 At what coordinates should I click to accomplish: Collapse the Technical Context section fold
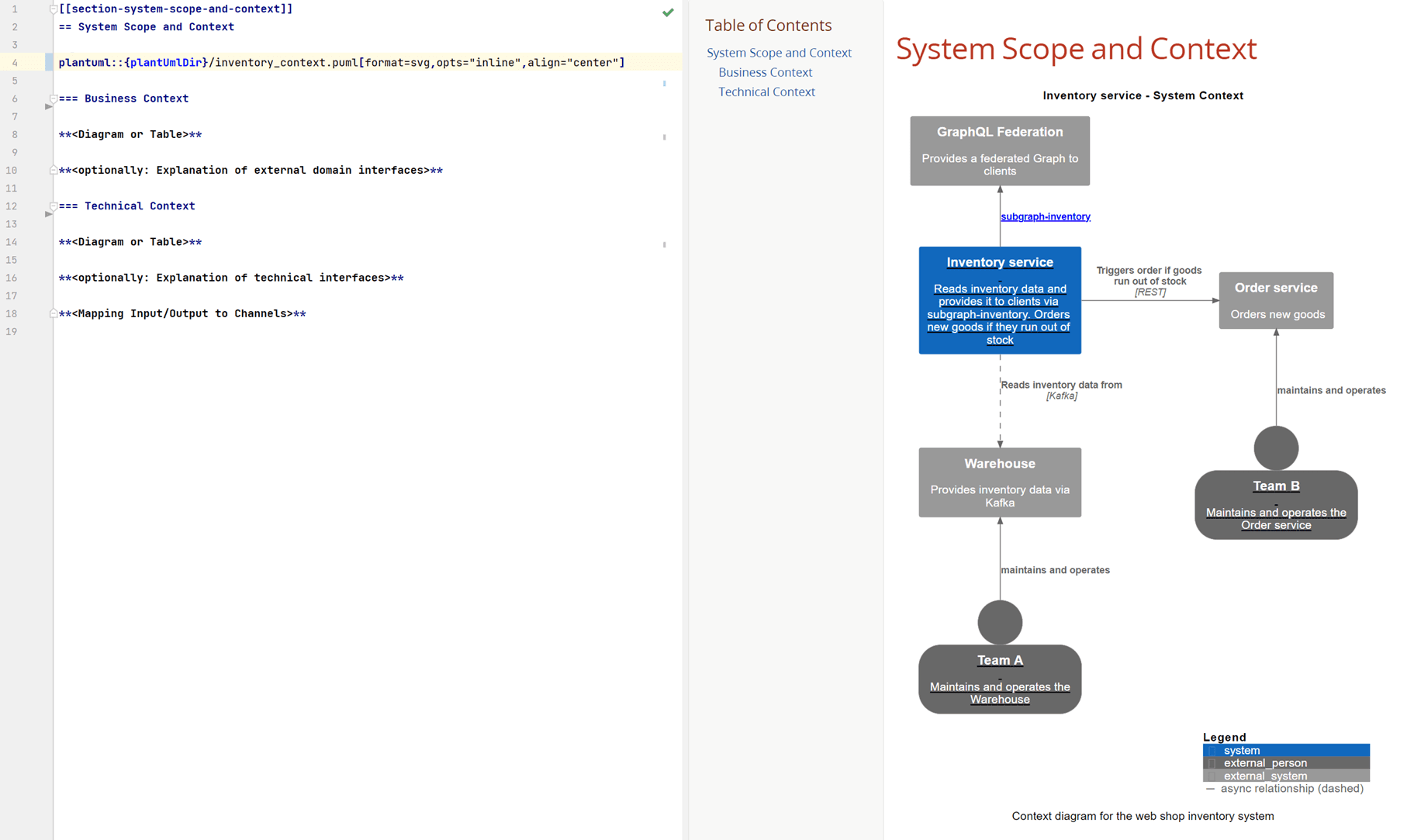coord(54,206)
